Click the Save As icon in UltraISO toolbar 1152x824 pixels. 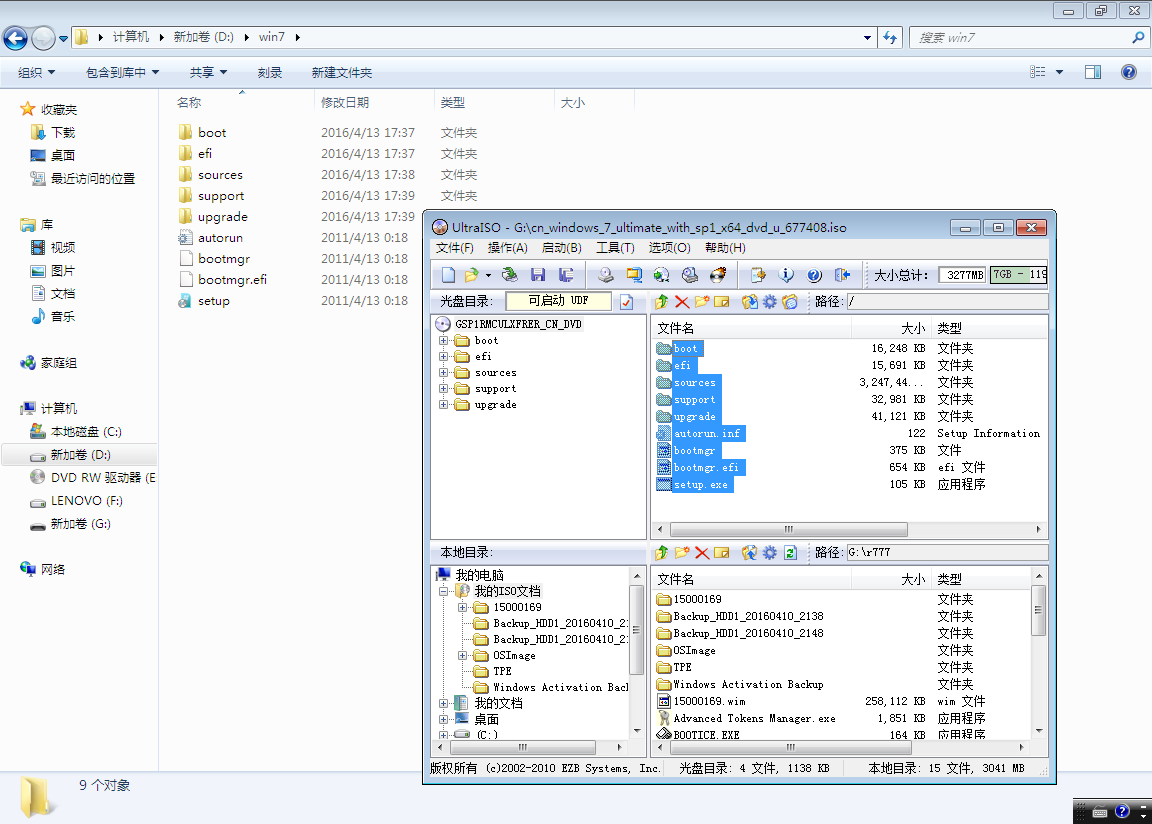tap(566, 275)
